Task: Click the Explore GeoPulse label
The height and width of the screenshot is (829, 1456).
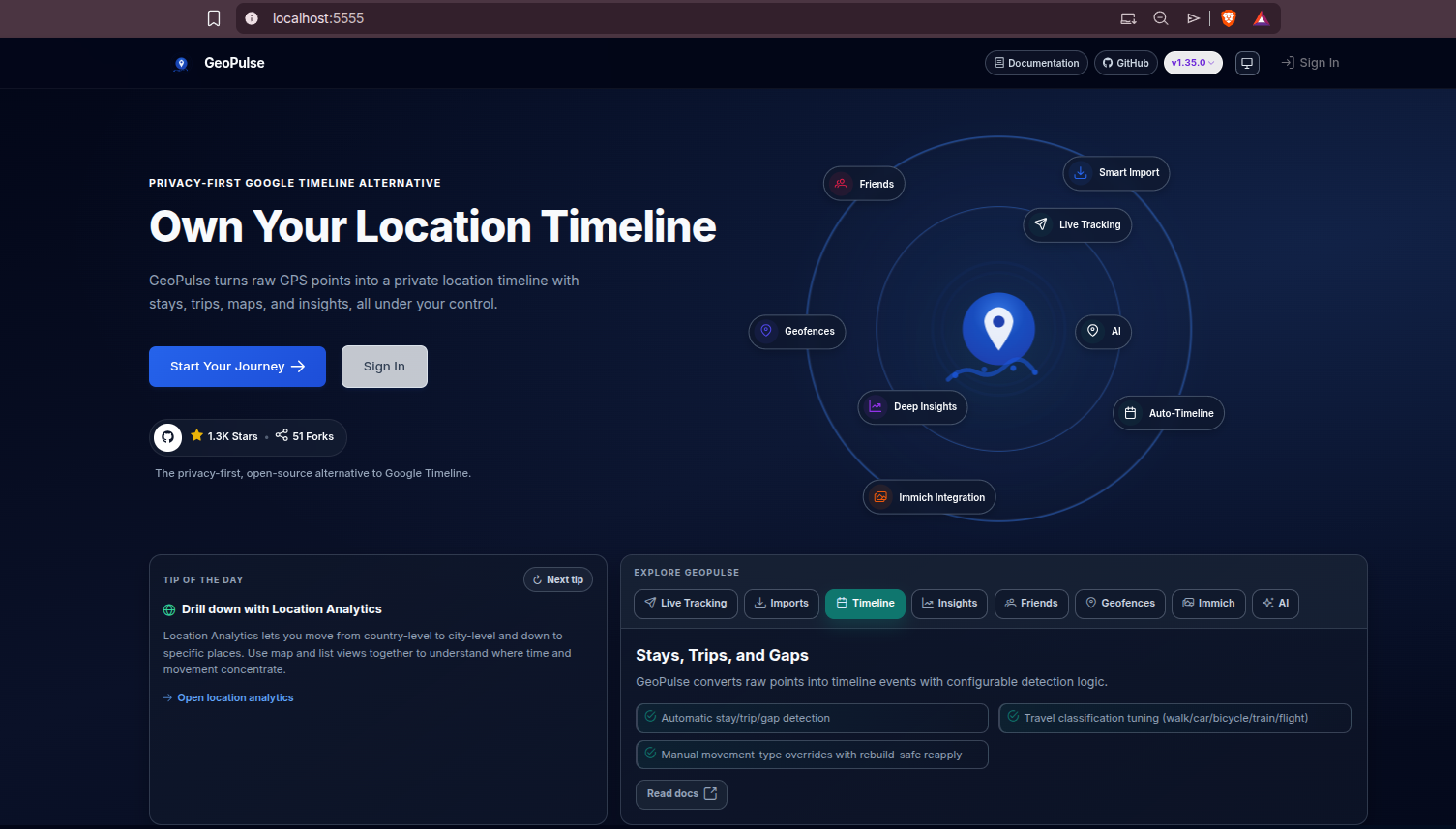Action: tap(686, 573)
